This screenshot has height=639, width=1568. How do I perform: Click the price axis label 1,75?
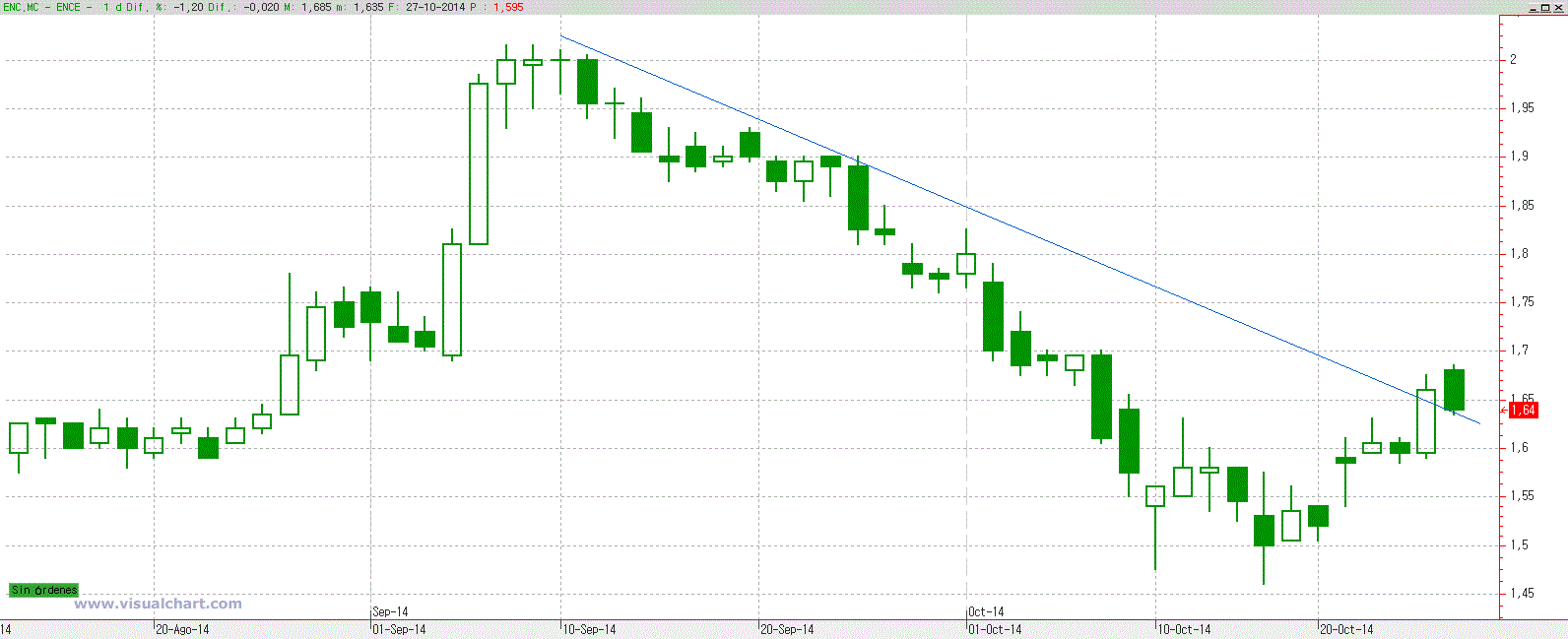coord(1522,301)
